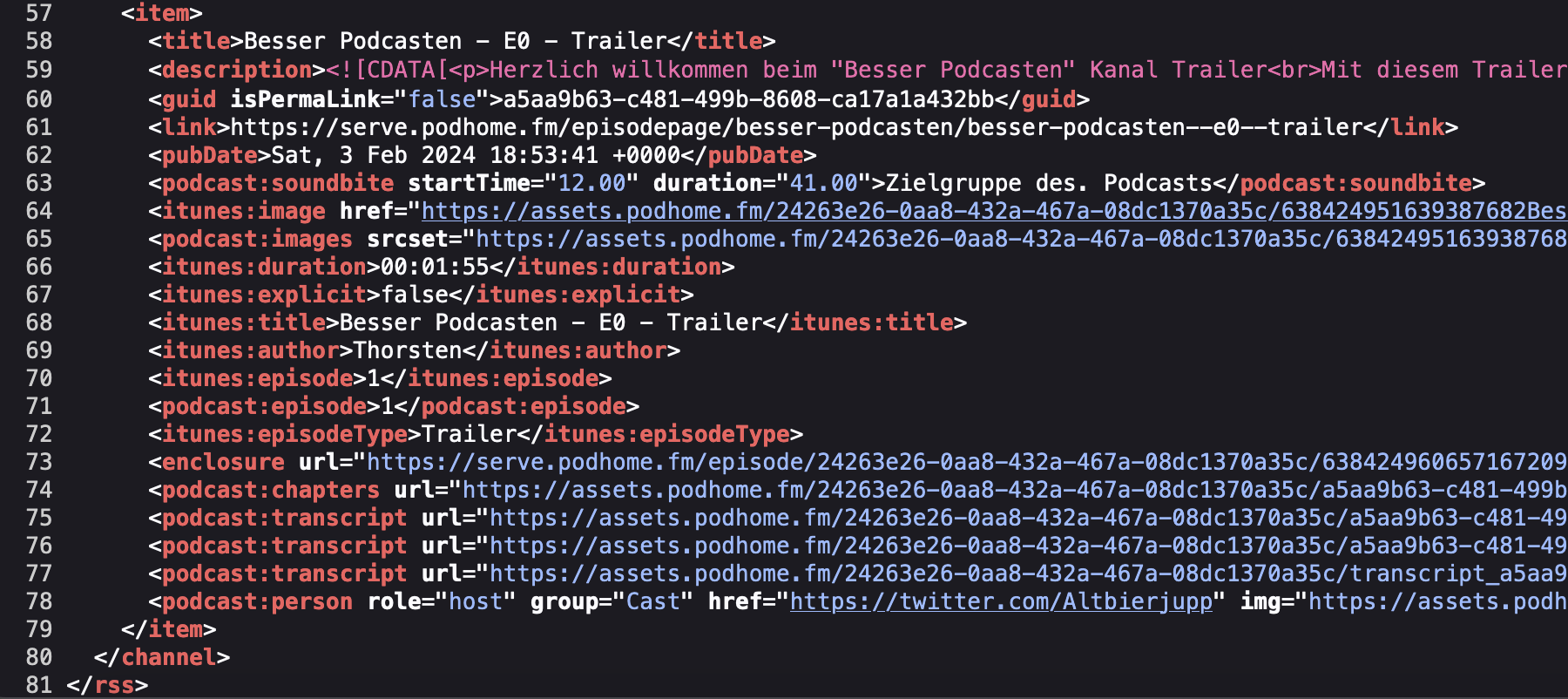Click line number 63
The image size is (1568, 699).
point(39,183)
